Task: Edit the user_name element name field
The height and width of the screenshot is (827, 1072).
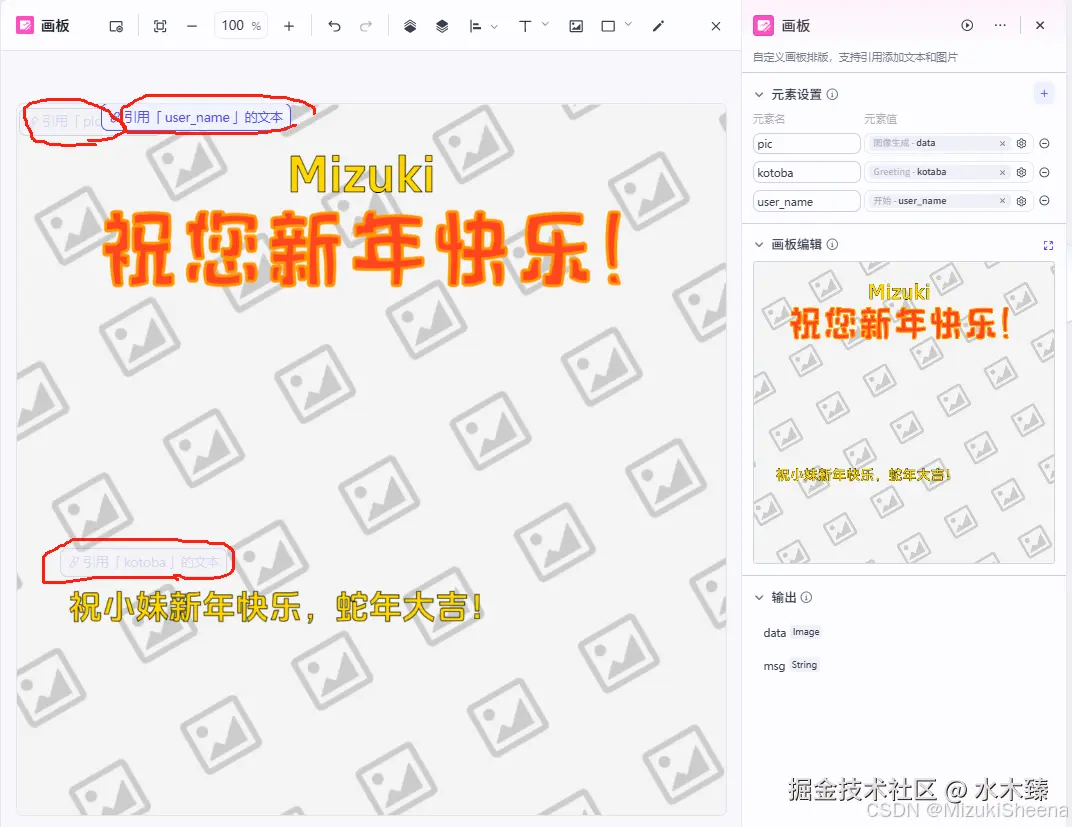Action: coord(807,202)
